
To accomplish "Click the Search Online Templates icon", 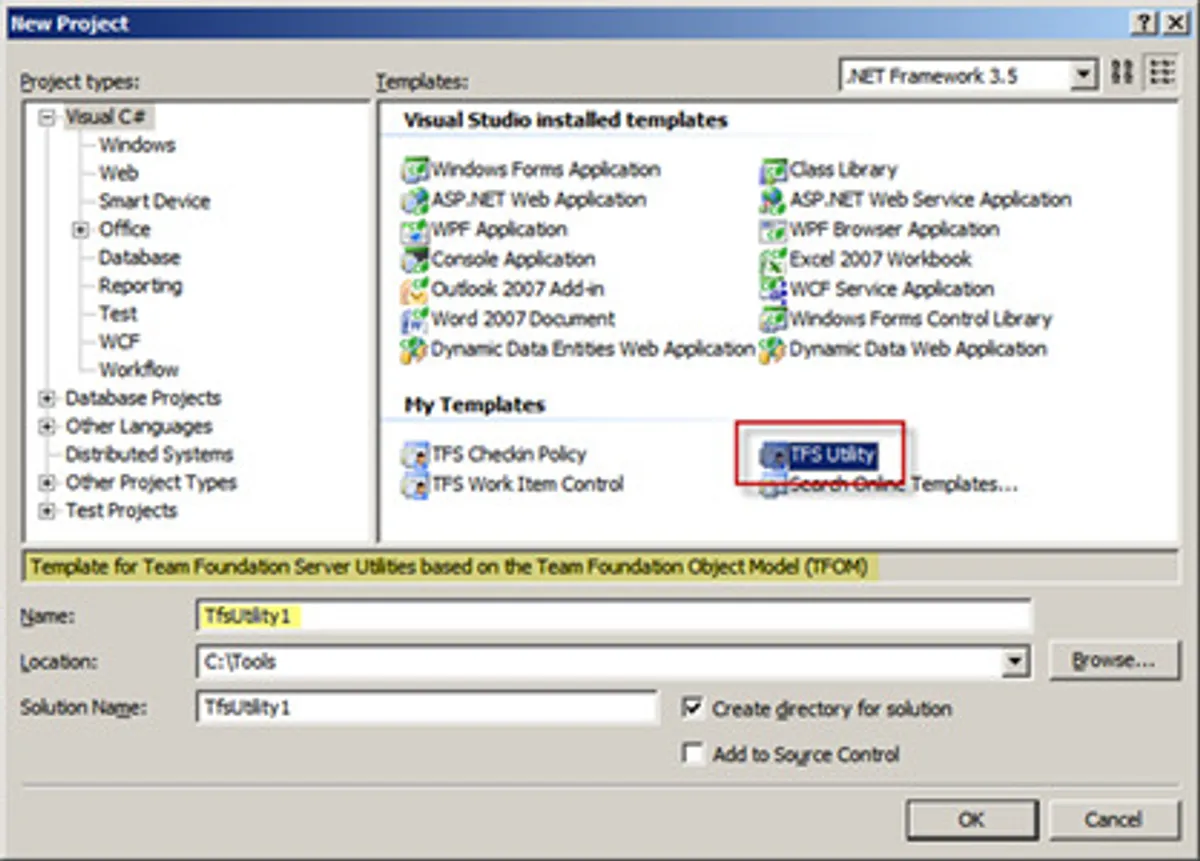I will [x=773, y=485].
